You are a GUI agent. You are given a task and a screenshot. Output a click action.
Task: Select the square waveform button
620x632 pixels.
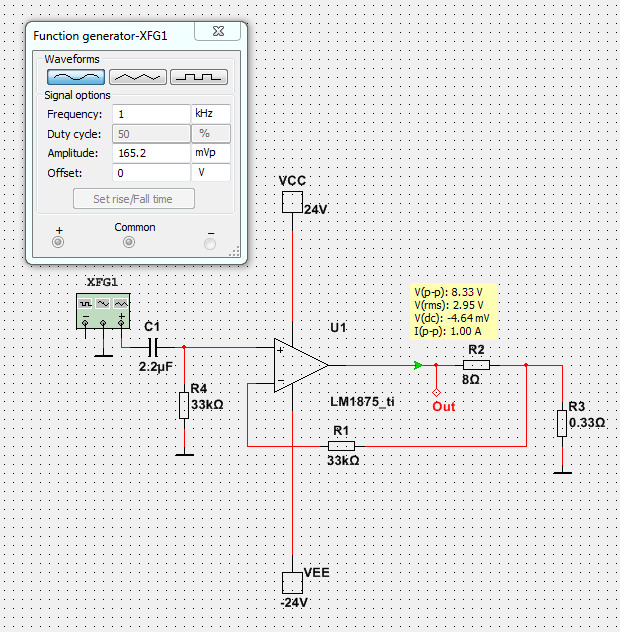pos(199,77)
